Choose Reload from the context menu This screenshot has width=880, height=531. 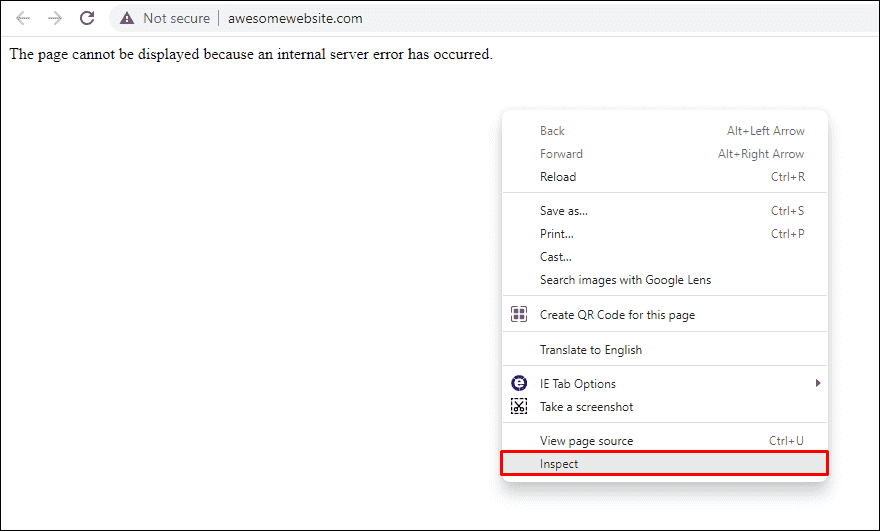point(665,177)
